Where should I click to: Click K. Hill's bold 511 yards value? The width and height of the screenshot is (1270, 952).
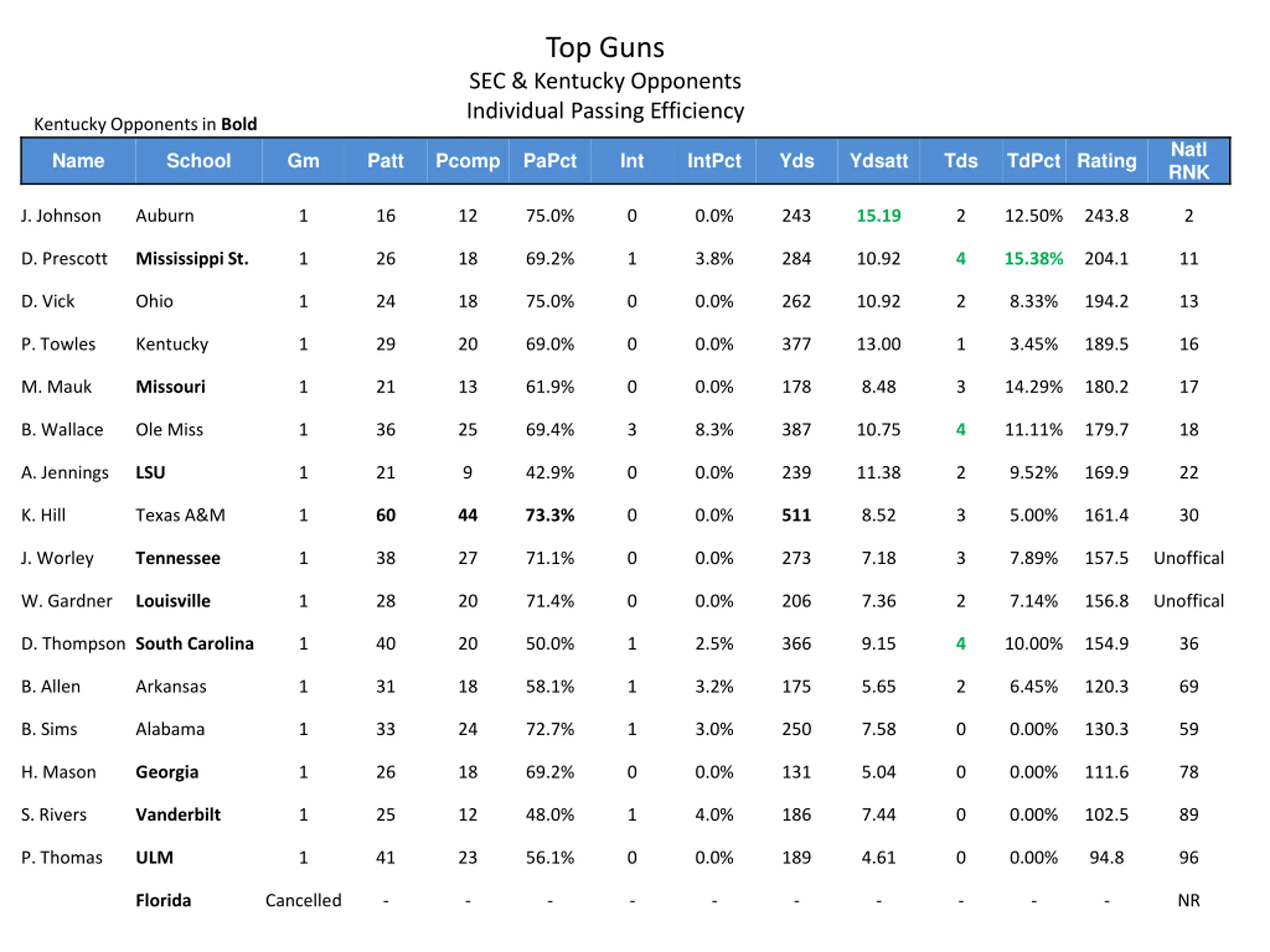pyautogui.click(x=796, y=515)
